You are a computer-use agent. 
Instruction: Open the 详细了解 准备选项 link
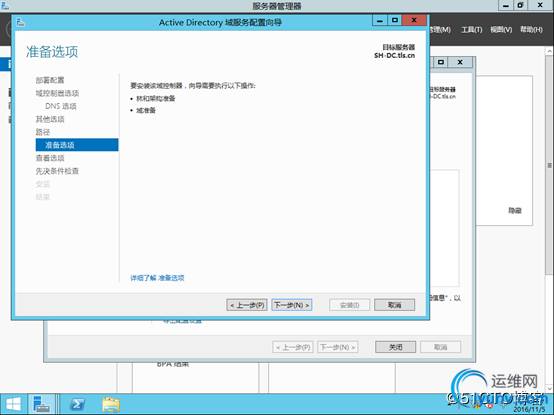pos(157,278)
